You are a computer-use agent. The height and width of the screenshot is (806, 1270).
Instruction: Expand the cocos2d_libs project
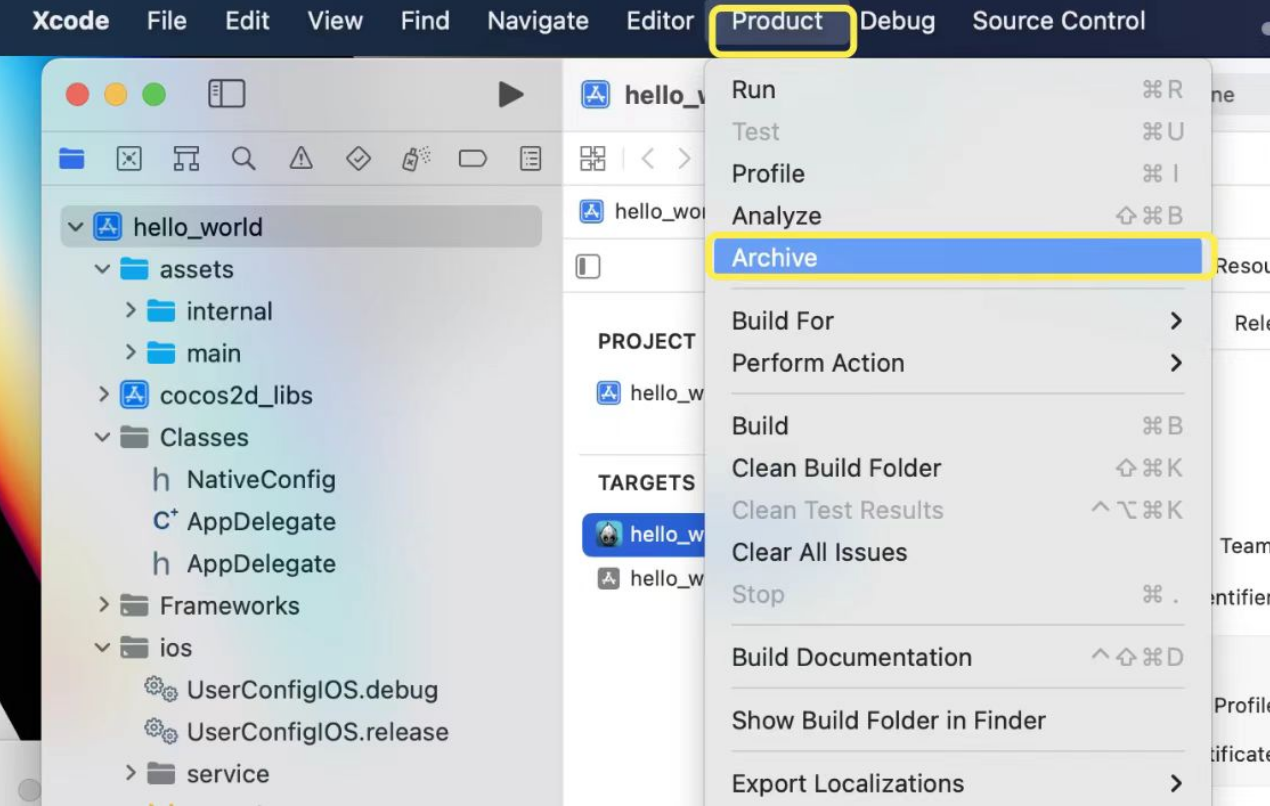pos(103,395)
